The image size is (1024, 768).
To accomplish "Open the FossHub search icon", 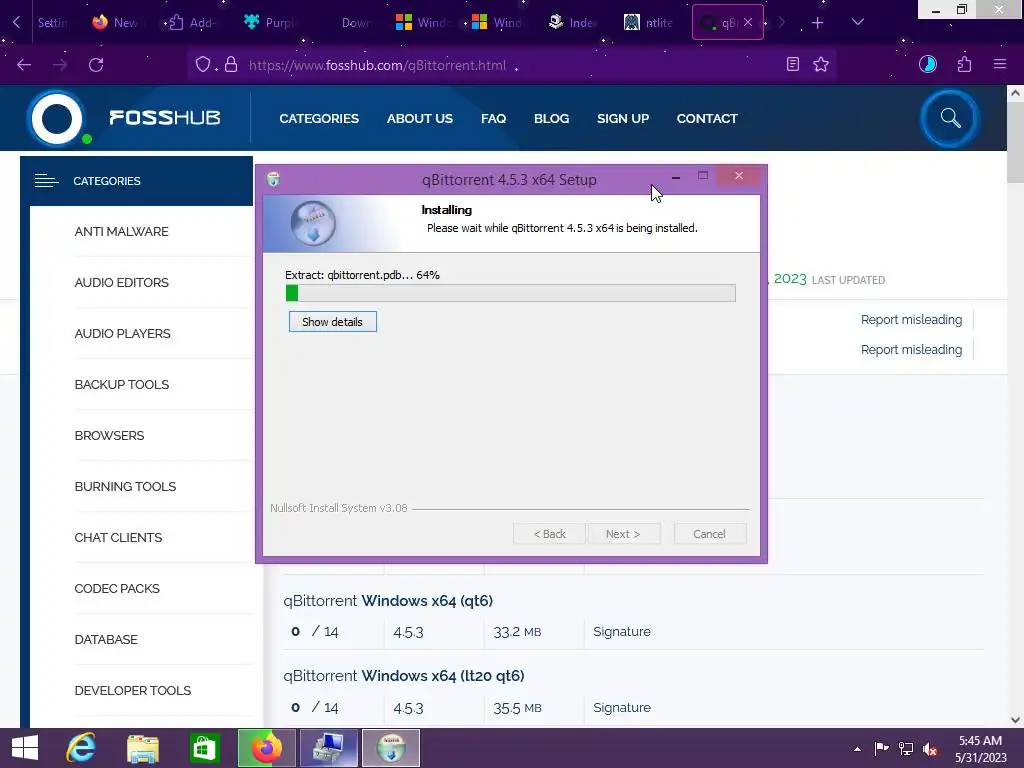I will (950, 118).
